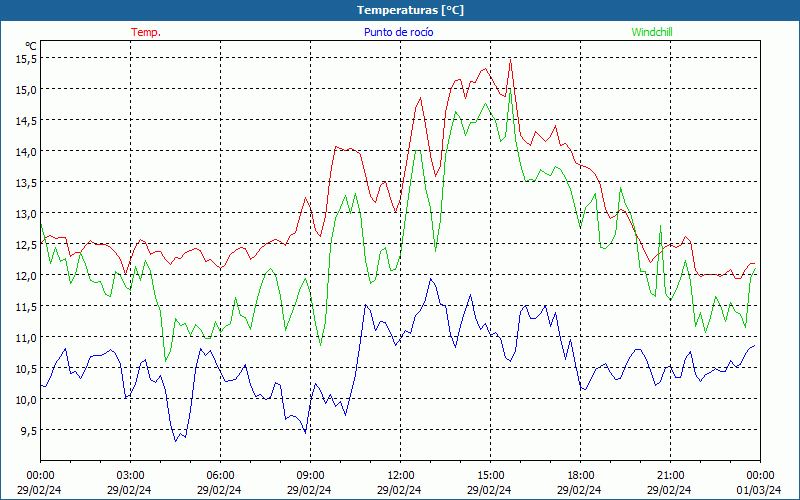Image resolution: width=800 pixels, height=500 pixels.
Task: Click the 11,5 y-axis value
Action: (x=27, y=307)
